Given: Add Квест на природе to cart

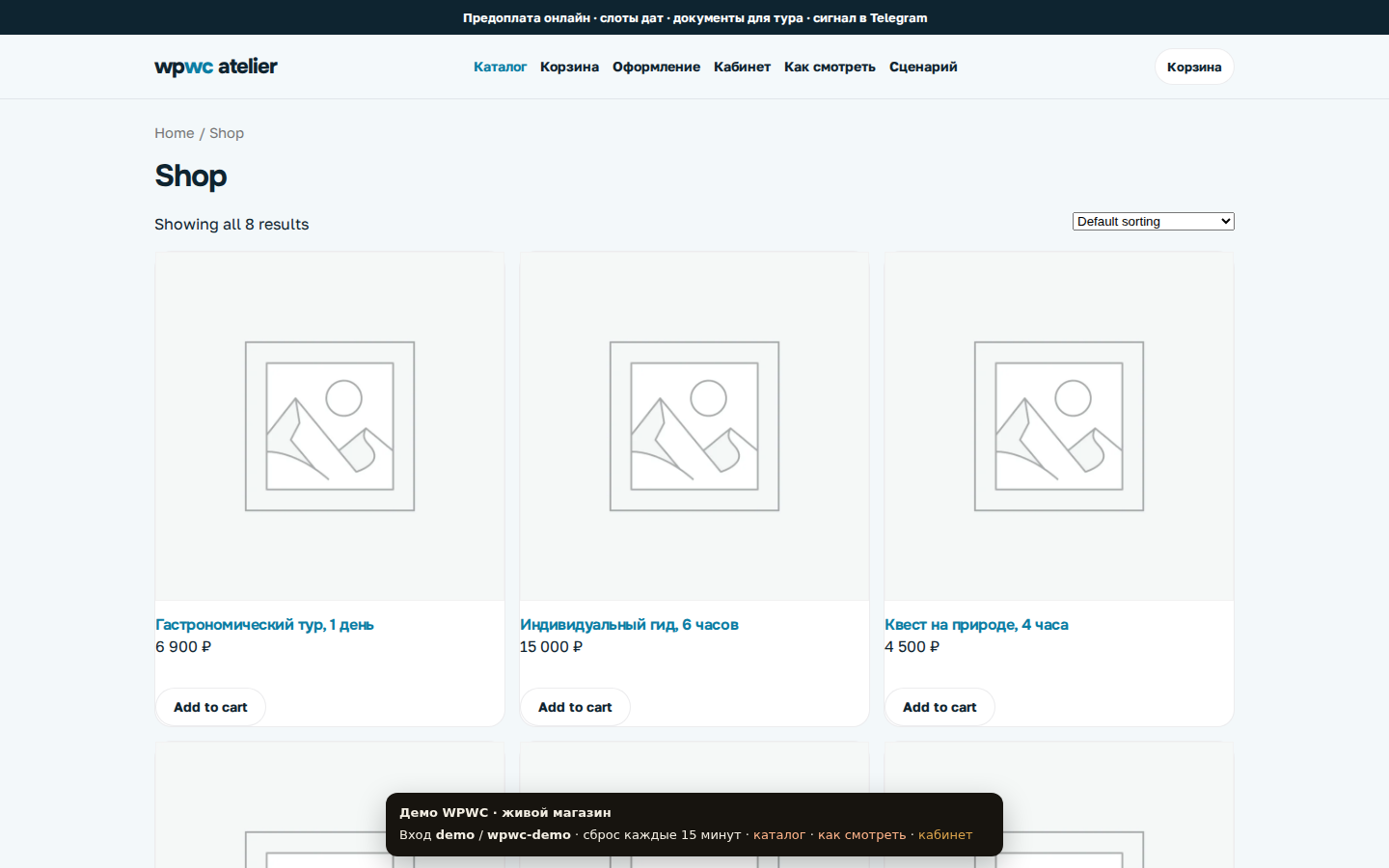Looking at the screenshot, I should tap(940, 707).
